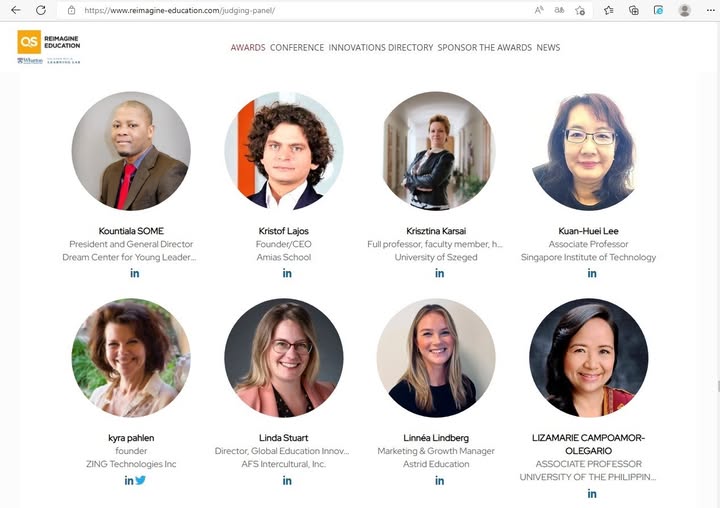This screenshot has height=508, width=720.
Task: Click the QS Reimagine Education logo
Action: tap(49, 47)
